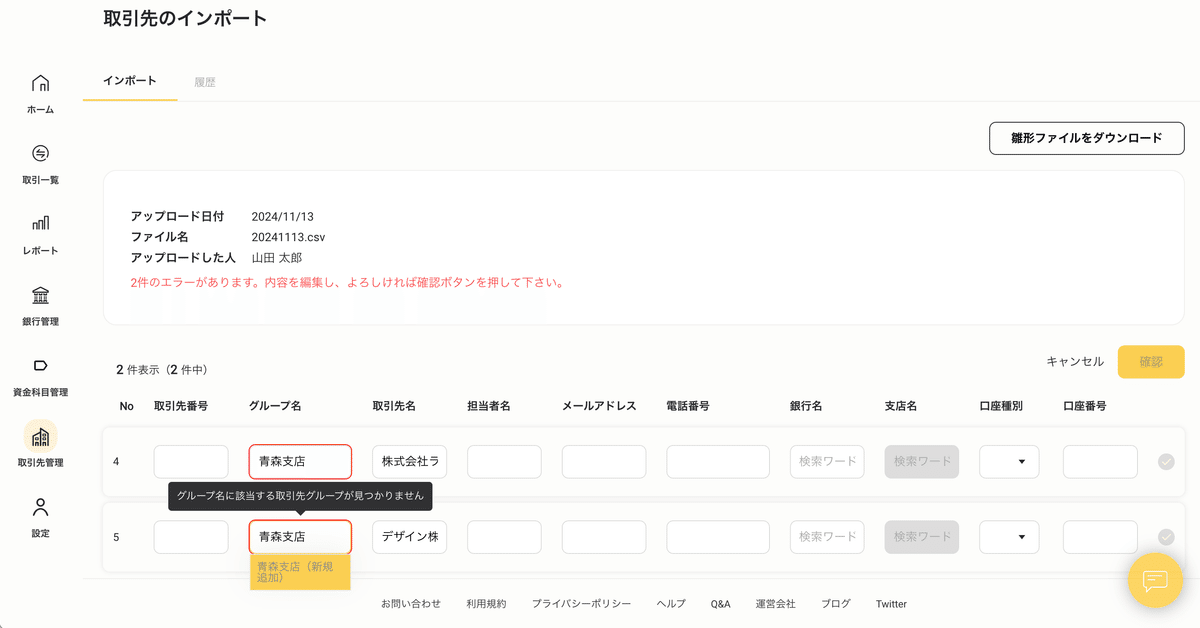The width and height of the screenshot is (1200, 628).
Task: Open the プライバシーポリシー footer link
Action: pyautogui.click(x=581, y=604)
